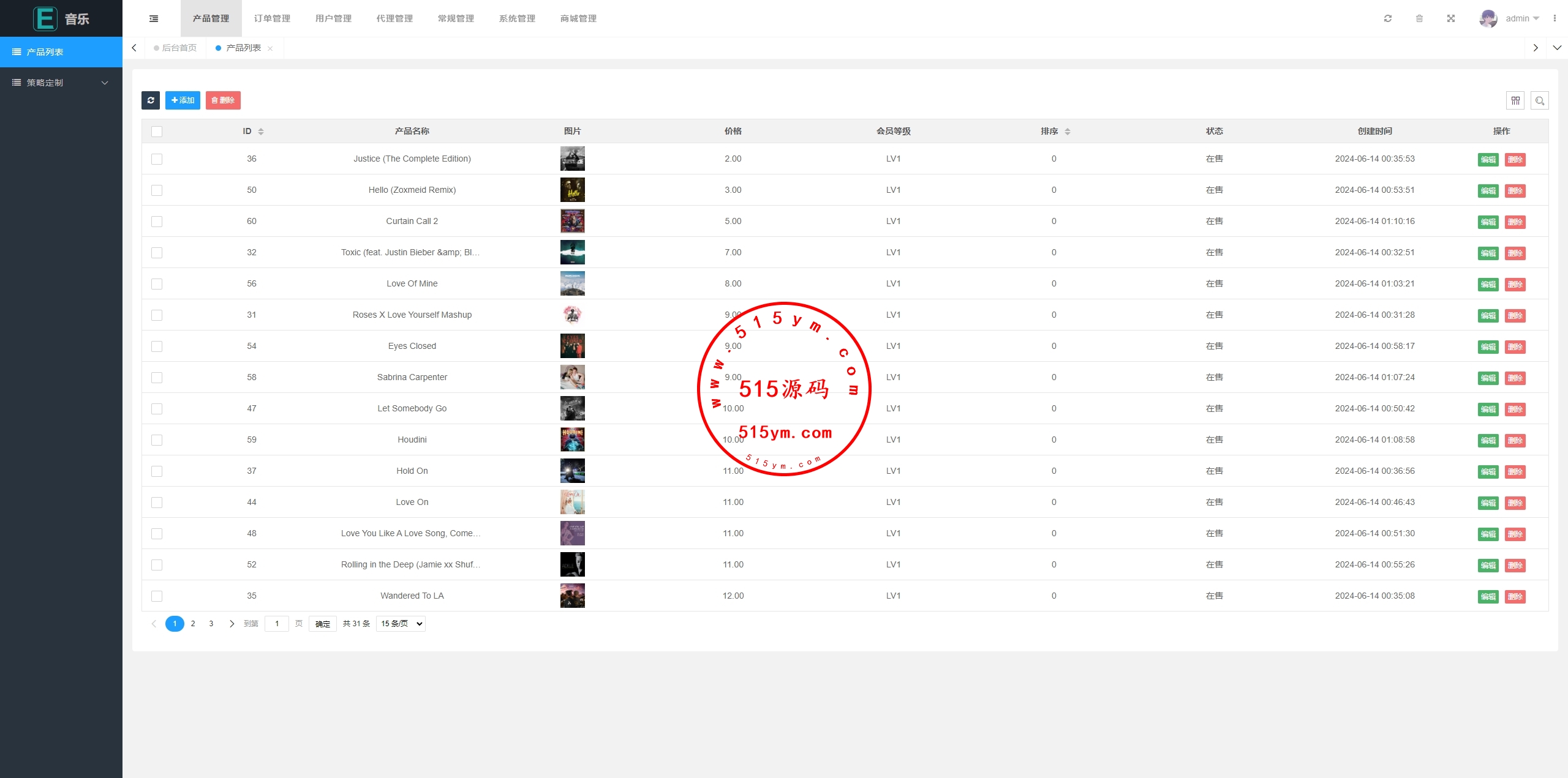Open the vertical three-dots more menu
Viewport: 1568px width, 778px height.
click(x=1555, y=18)
